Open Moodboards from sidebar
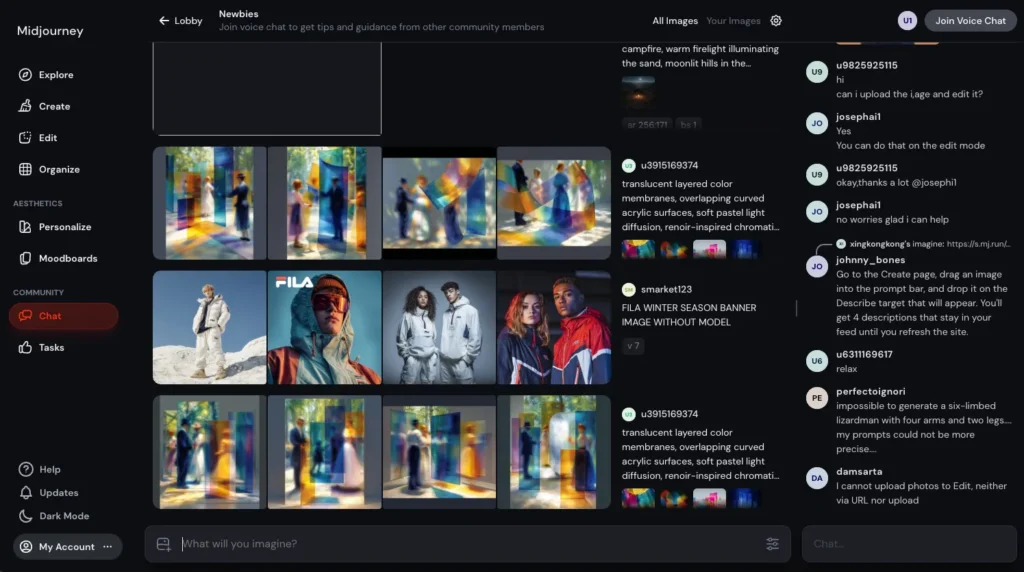Viewport: 1024px width, 572px height. [x=67, y=258]
